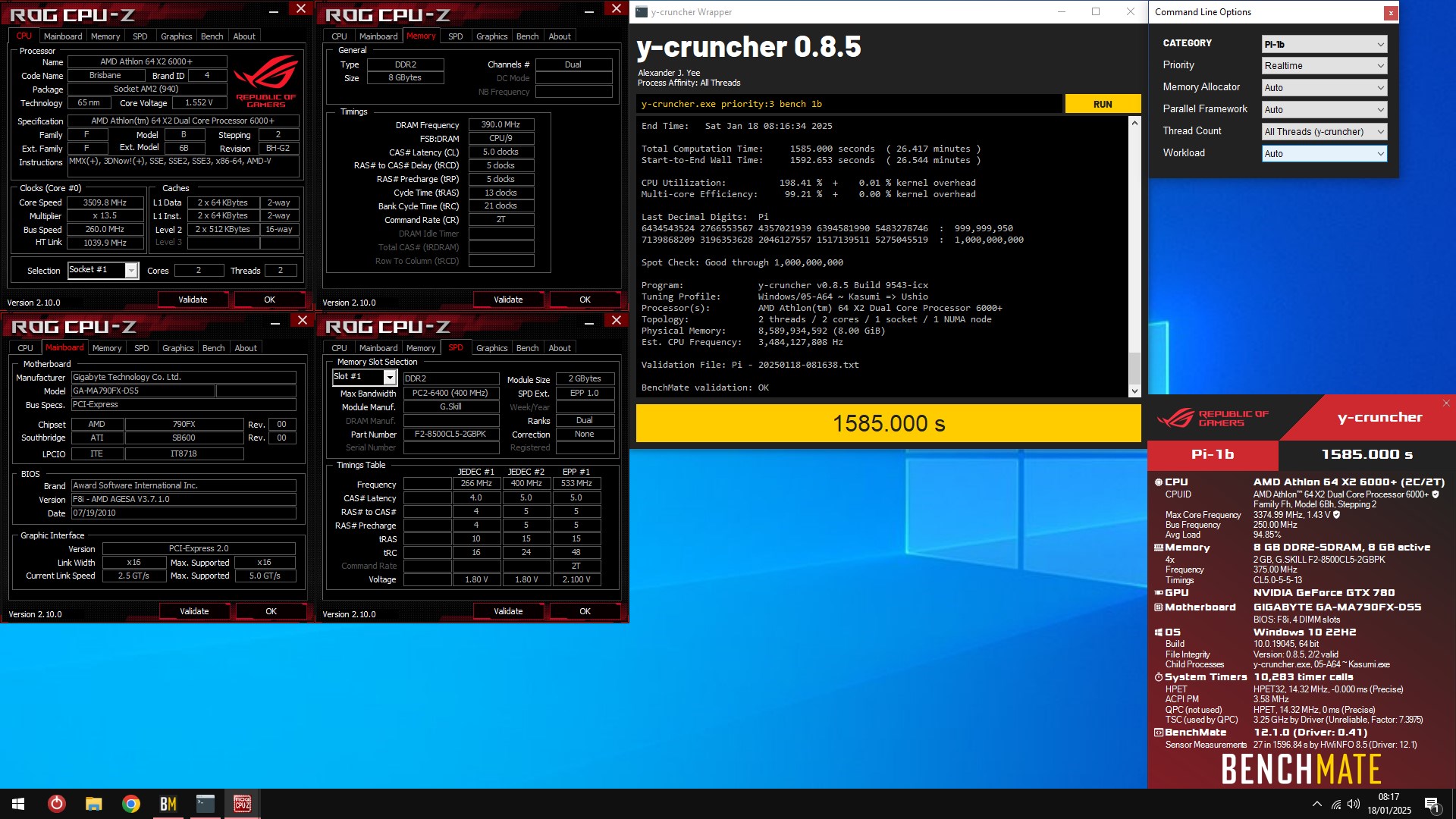Click the motherboard Model field GA-MA790FX-DS5
The image size is (1456, 819).
click(143, 391)
